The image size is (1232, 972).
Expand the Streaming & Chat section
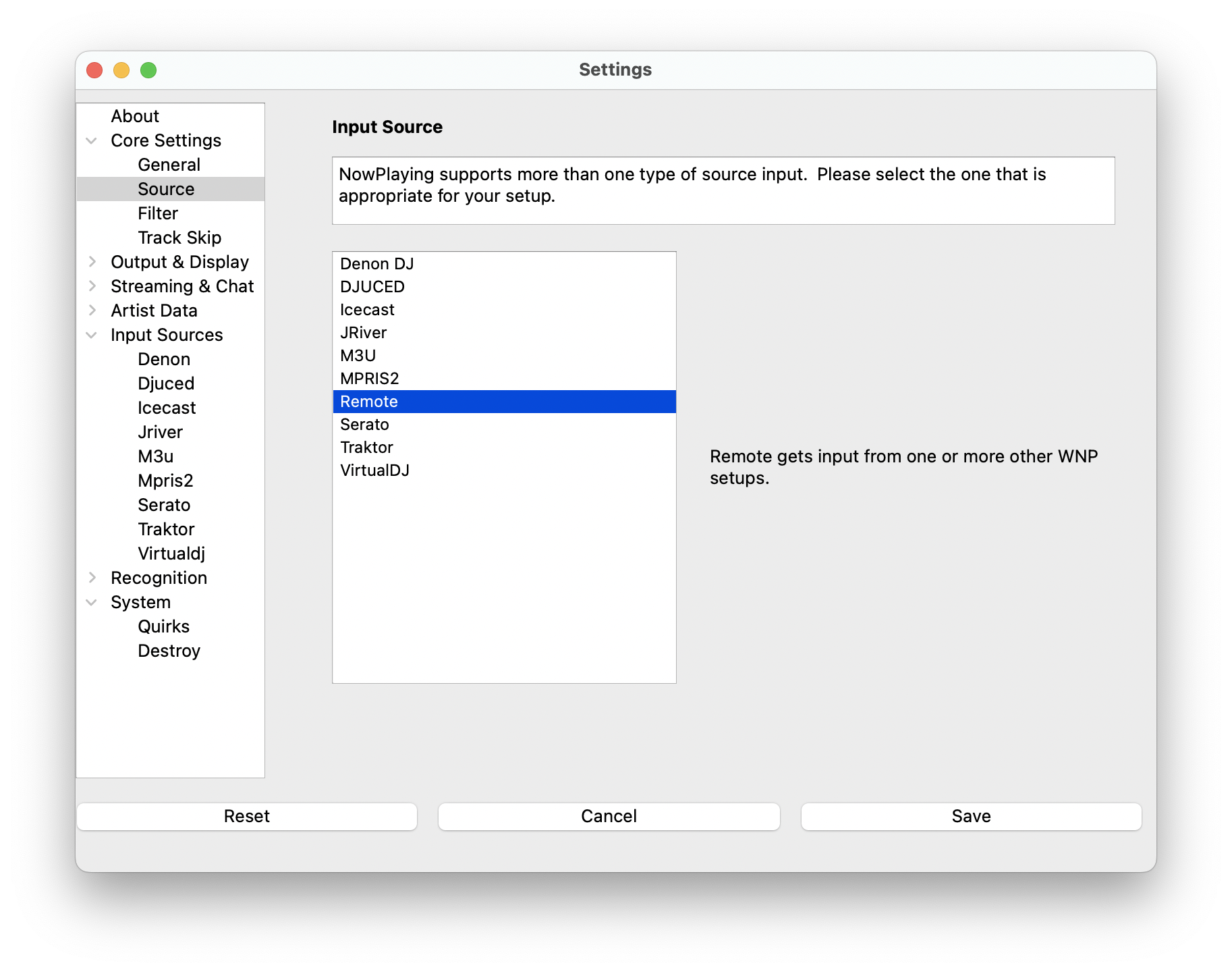click(x=92, y=286)
